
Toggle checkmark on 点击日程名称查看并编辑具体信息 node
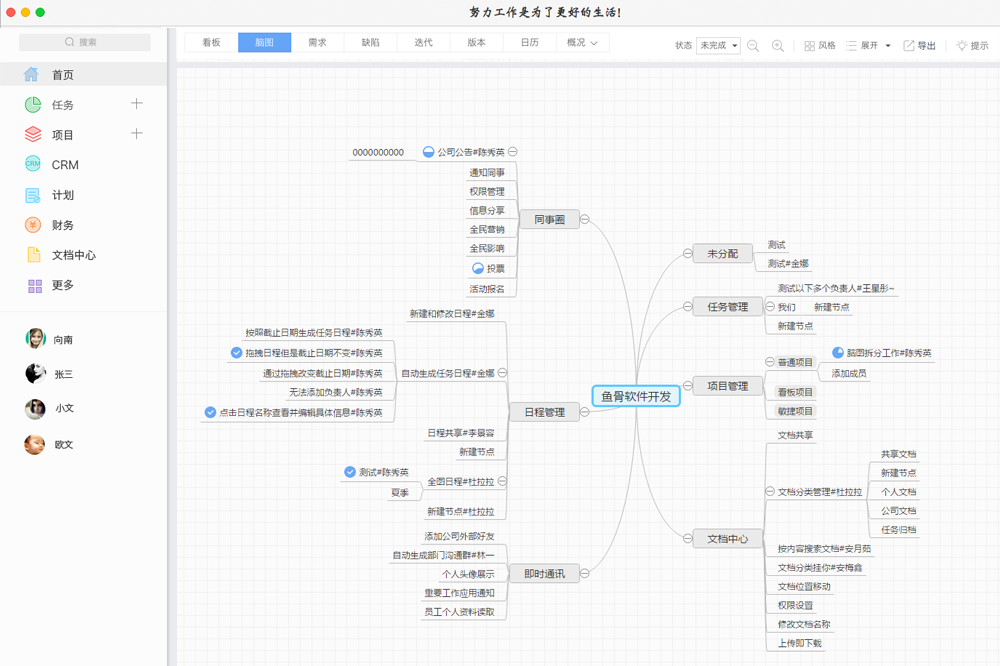click(x=210, y=412)
